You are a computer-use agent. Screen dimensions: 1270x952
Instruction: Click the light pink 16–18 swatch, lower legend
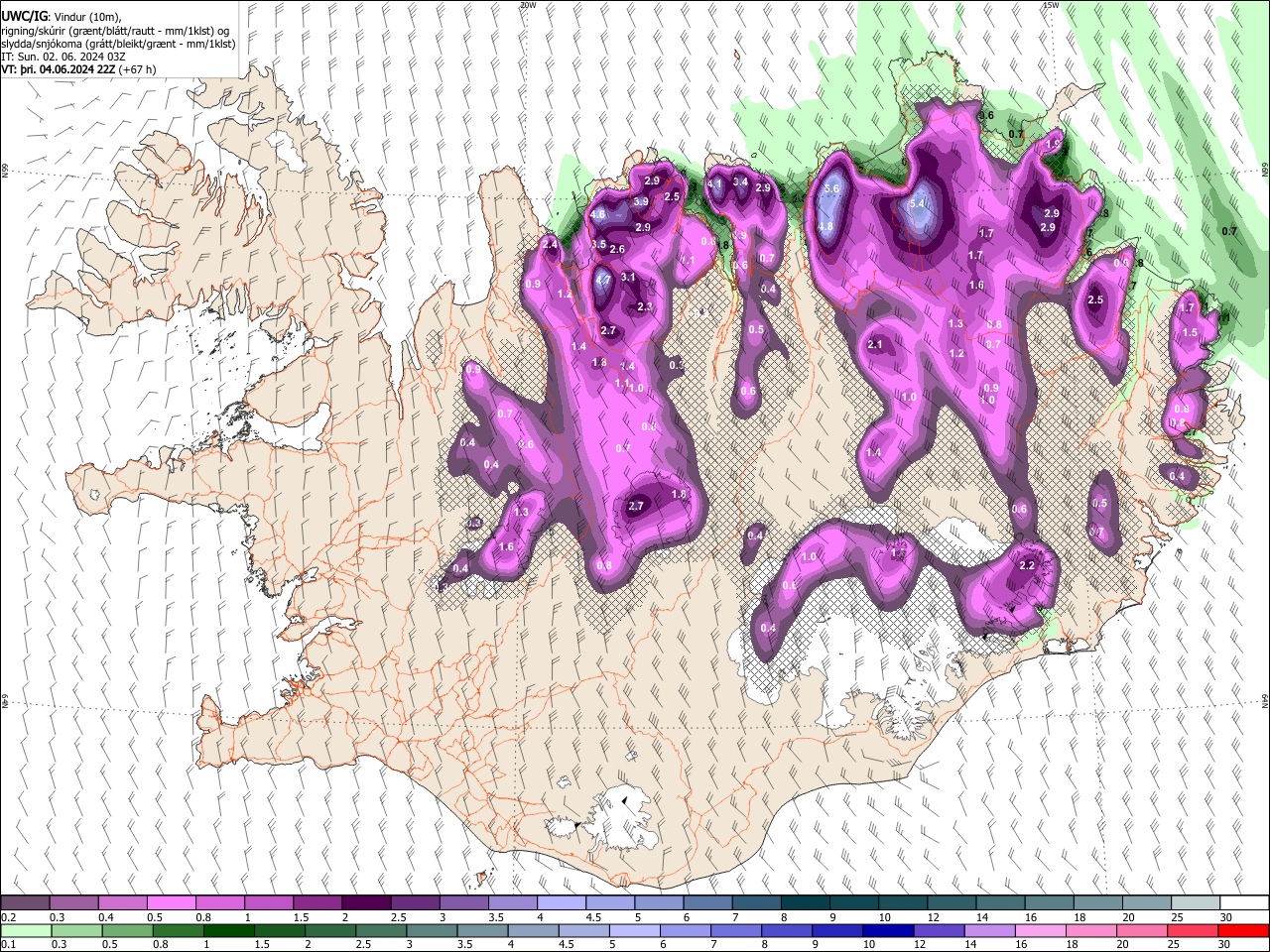1039,930
